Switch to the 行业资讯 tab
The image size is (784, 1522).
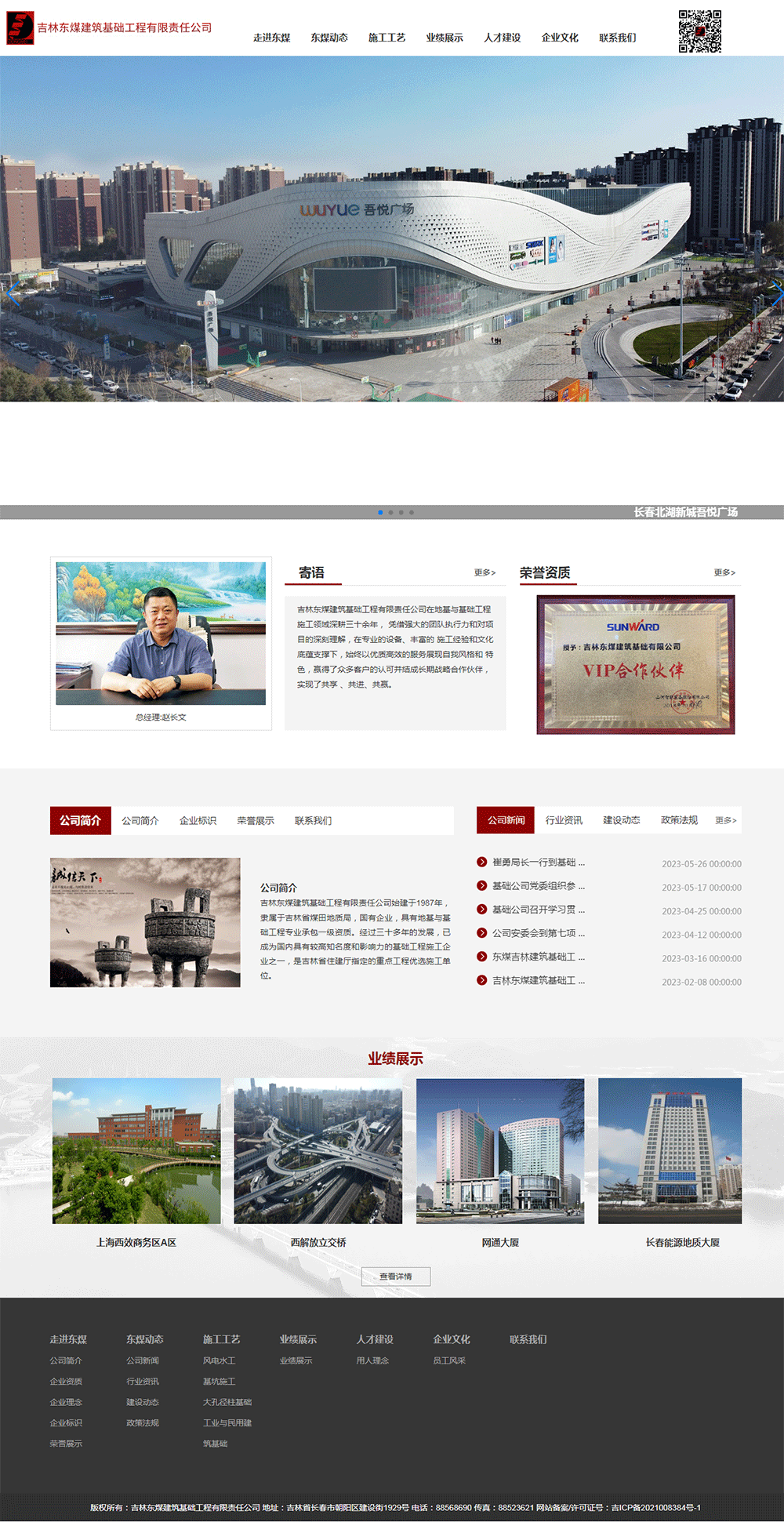click(x=564, y=820)
